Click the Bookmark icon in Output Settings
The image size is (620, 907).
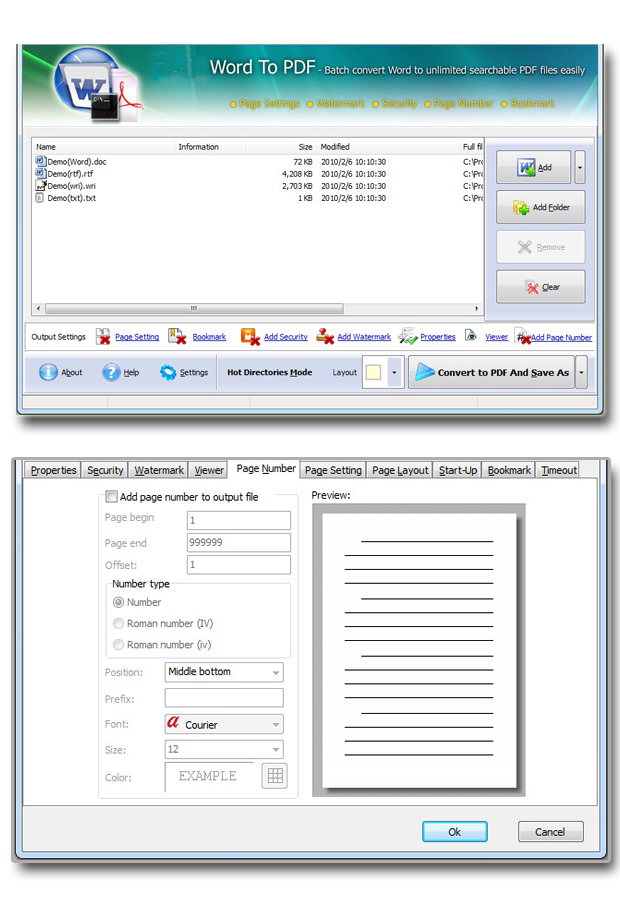click(177, 336)
